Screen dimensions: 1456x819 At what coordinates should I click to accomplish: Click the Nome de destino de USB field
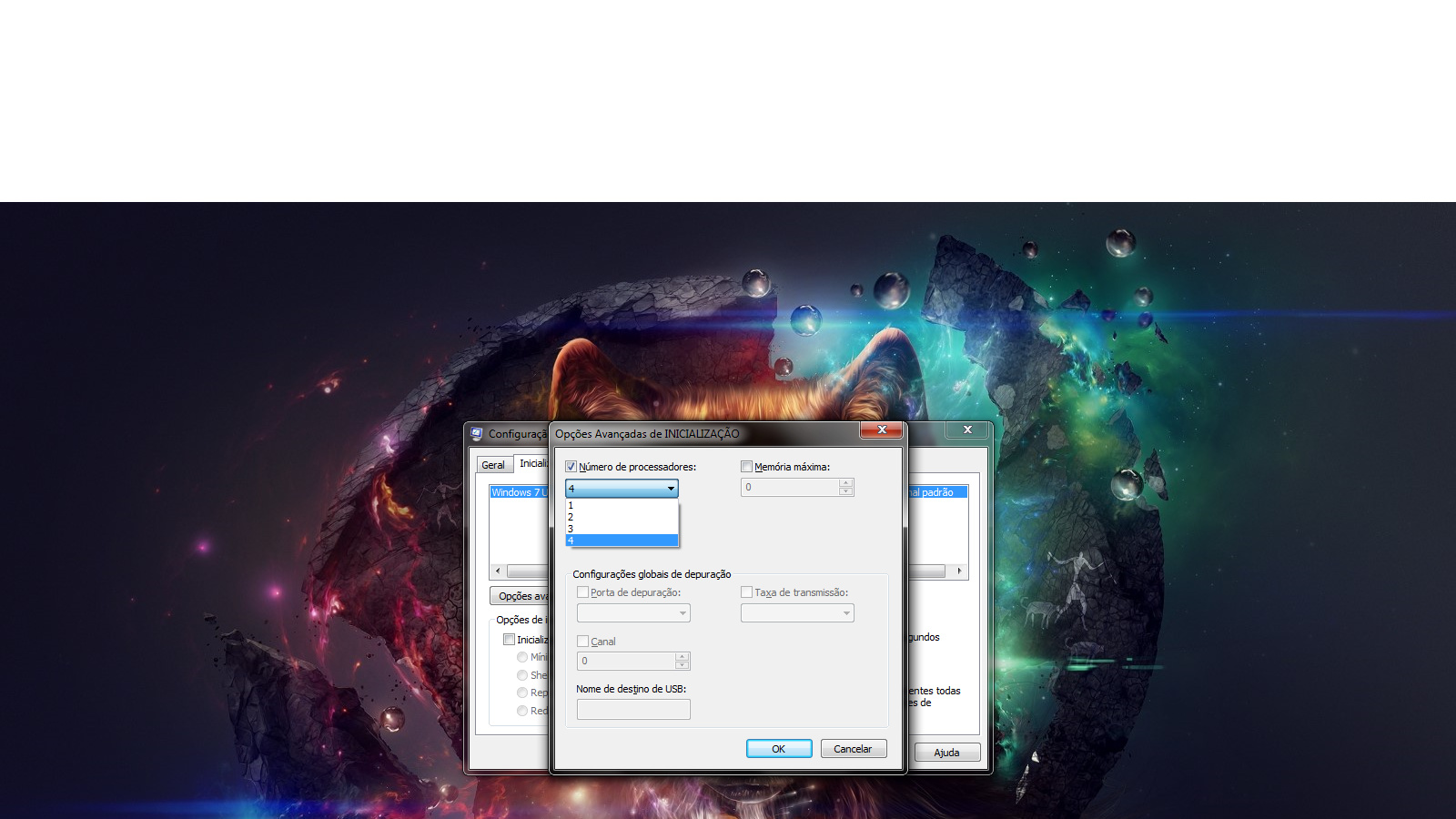point(633,709)
